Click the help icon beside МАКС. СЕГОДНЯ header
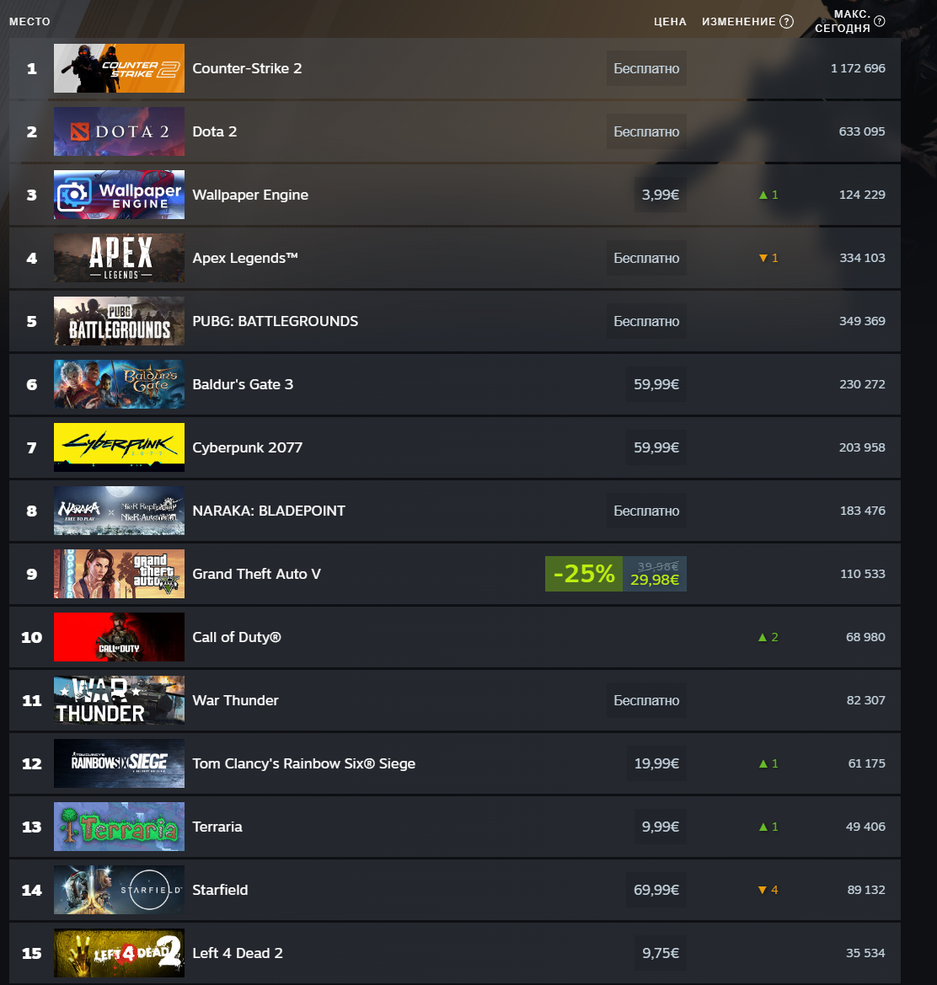The image size is (937, 985). [x=880, y=21]
